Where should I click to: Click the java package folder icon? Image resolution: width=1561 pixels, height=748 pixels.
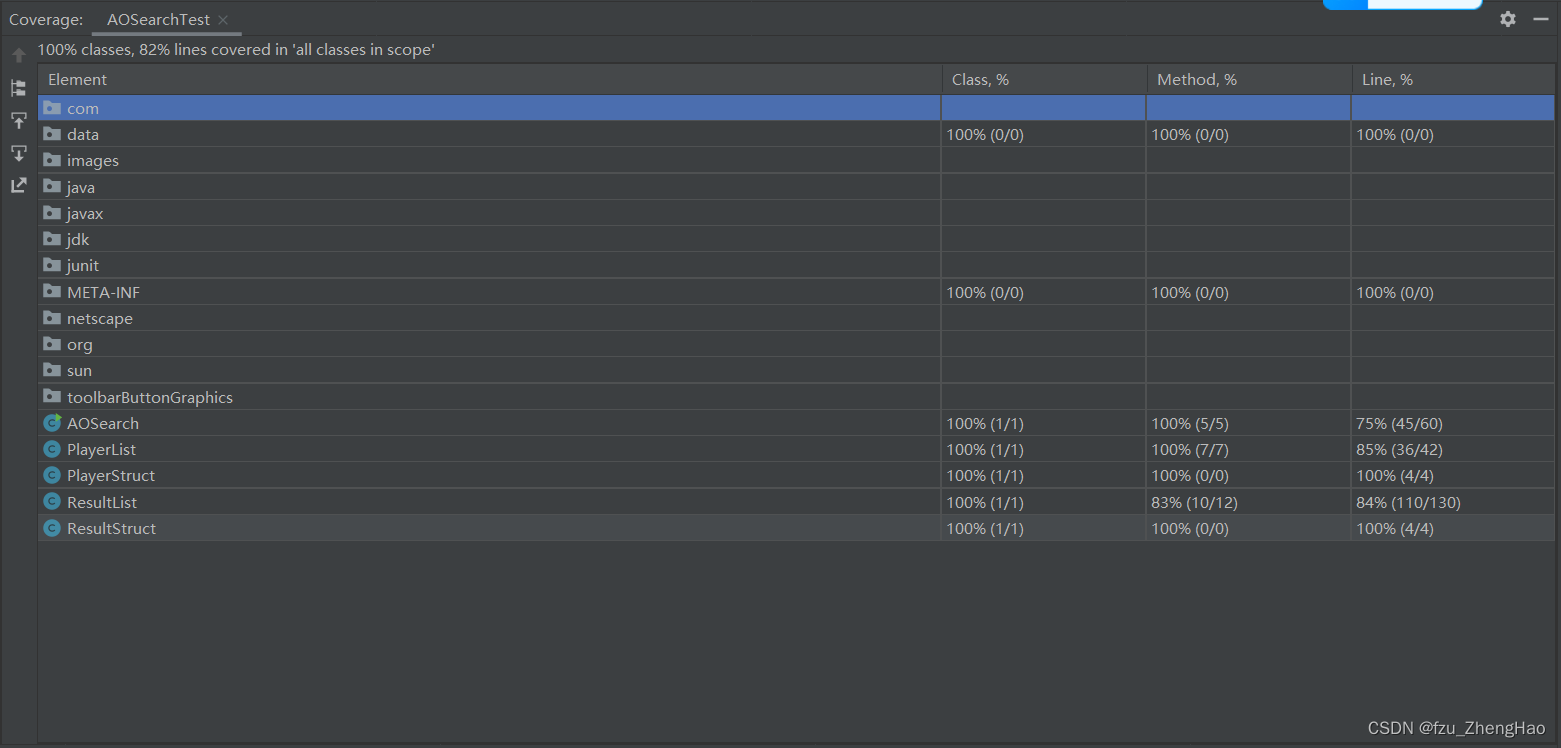pos(52,186)
